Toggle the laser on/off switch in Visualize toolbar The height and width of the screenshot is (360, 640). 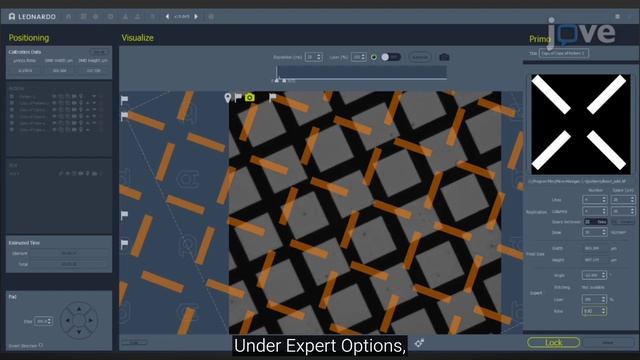391,57
